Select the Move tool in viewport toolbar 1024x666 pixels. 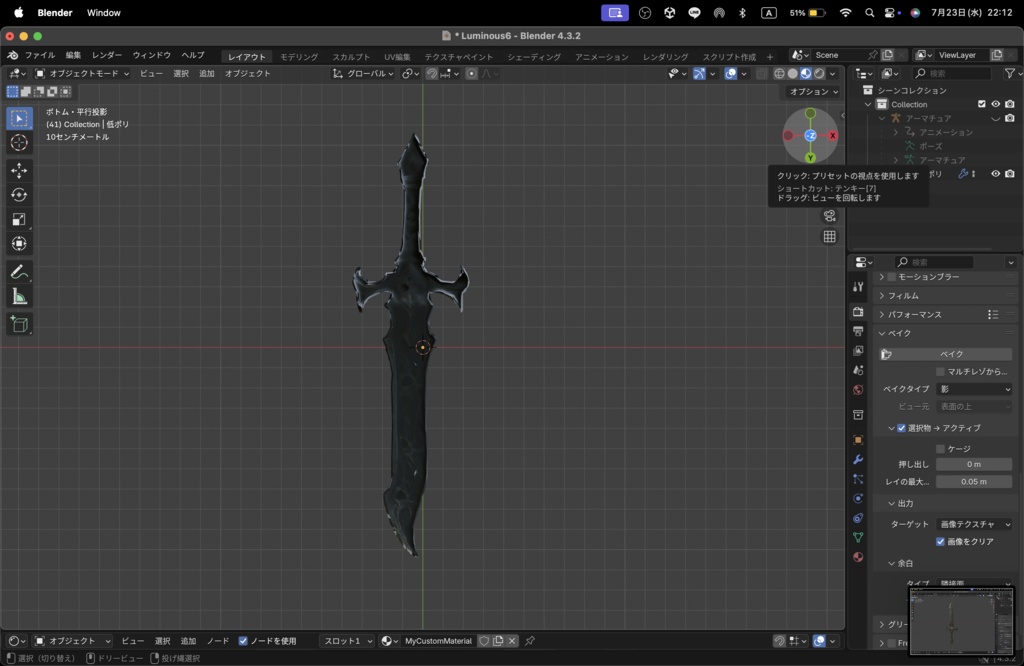pyautogui.click(x=18, y=171)
